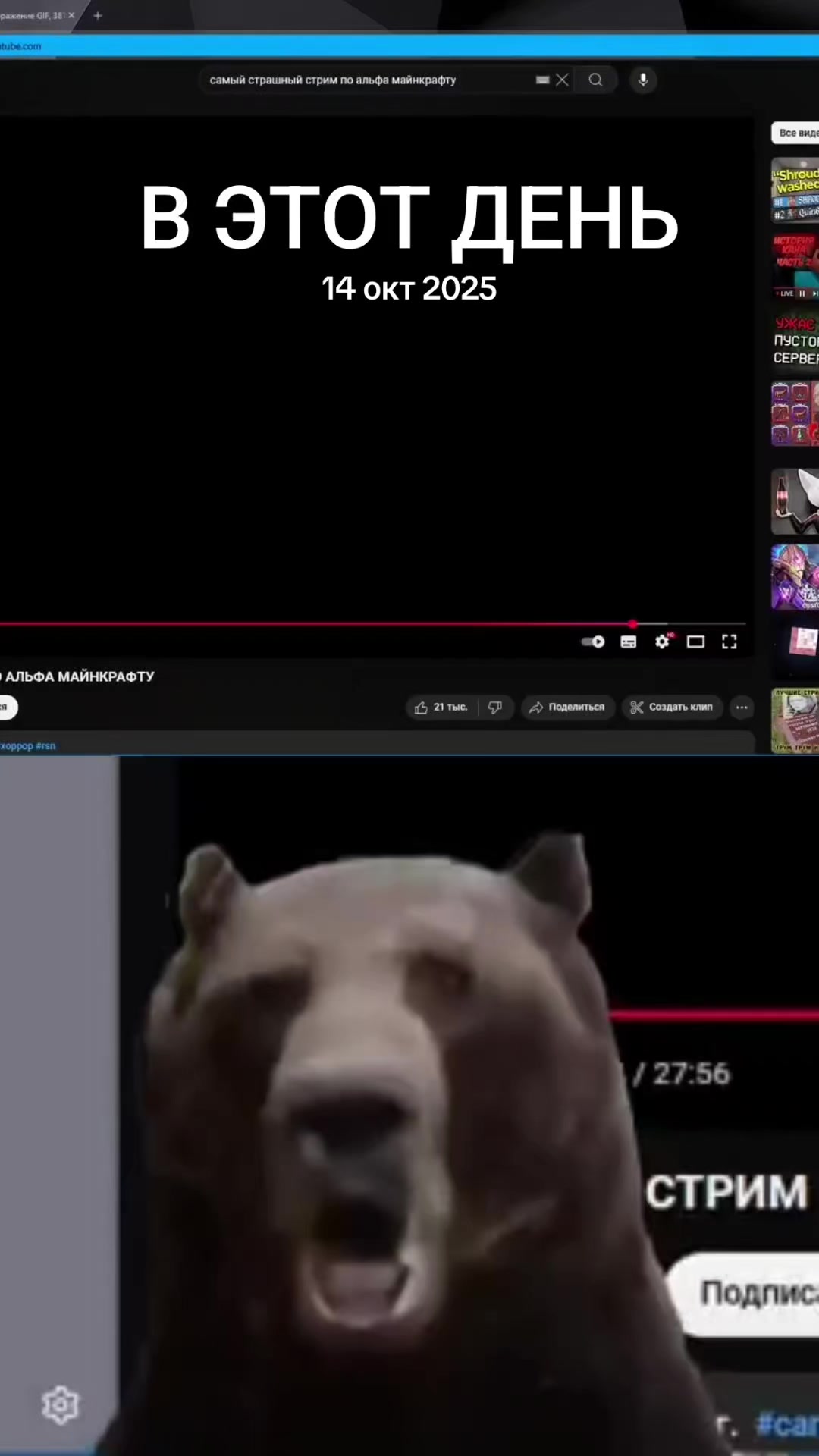Image resolution: width=819 pixels, height=1456 pixels.
Task: Click the АЛЬФА МАЙНКРАФТУ video title
Action: [x=80, y=676]
